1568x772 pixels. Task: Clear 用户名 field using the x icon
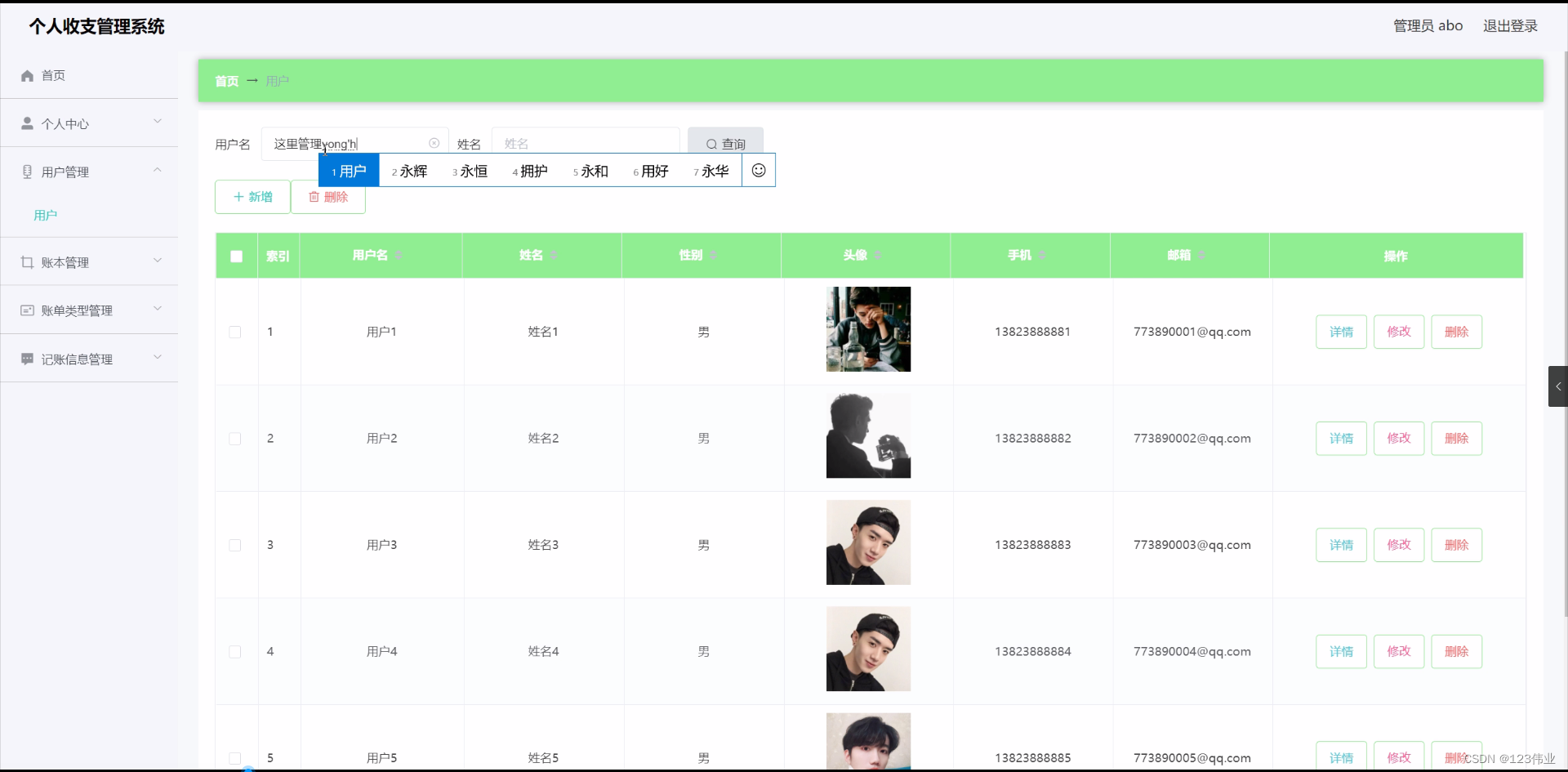[x=434, y=143]
